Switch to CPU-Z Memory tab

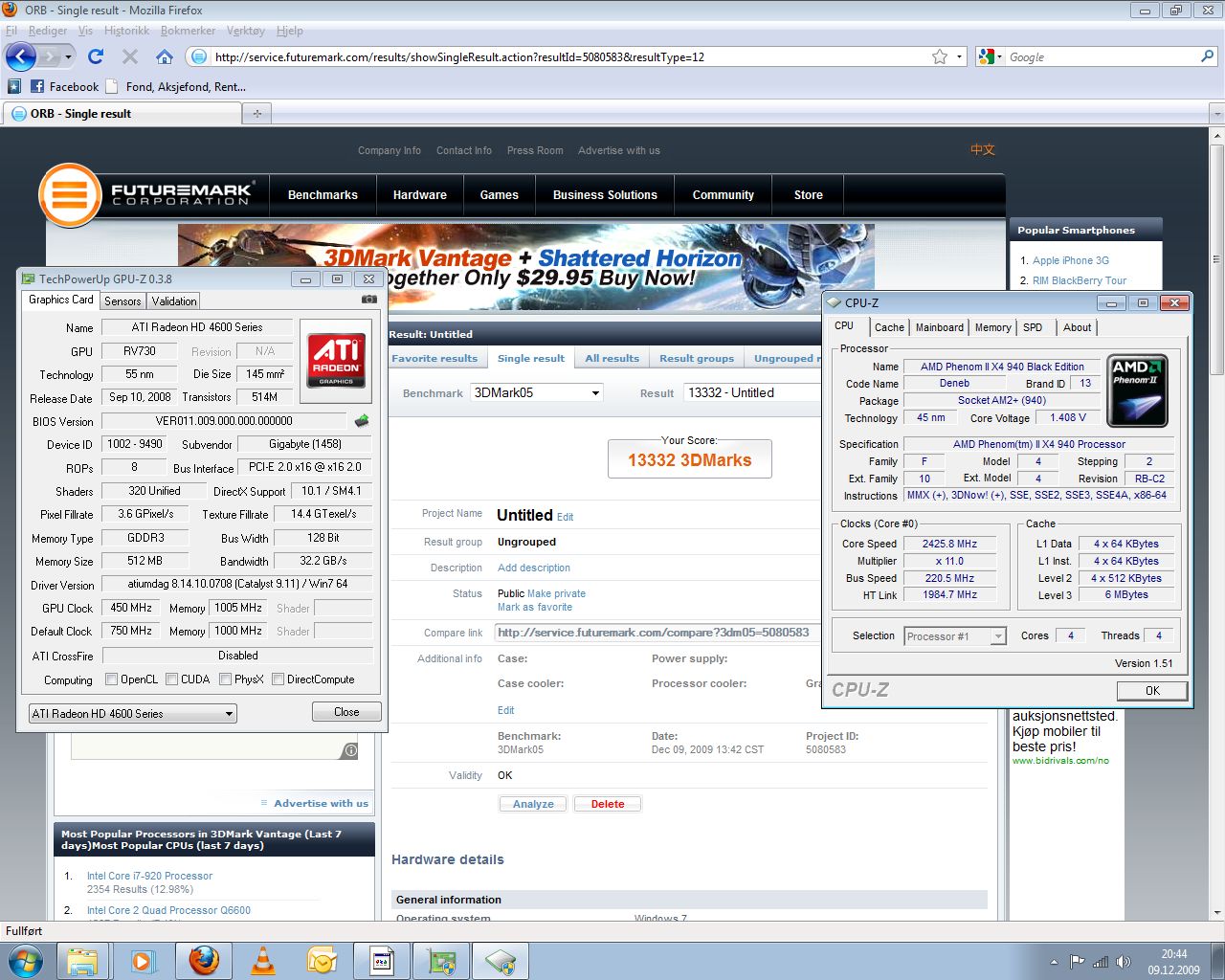(x=993, y=327)
